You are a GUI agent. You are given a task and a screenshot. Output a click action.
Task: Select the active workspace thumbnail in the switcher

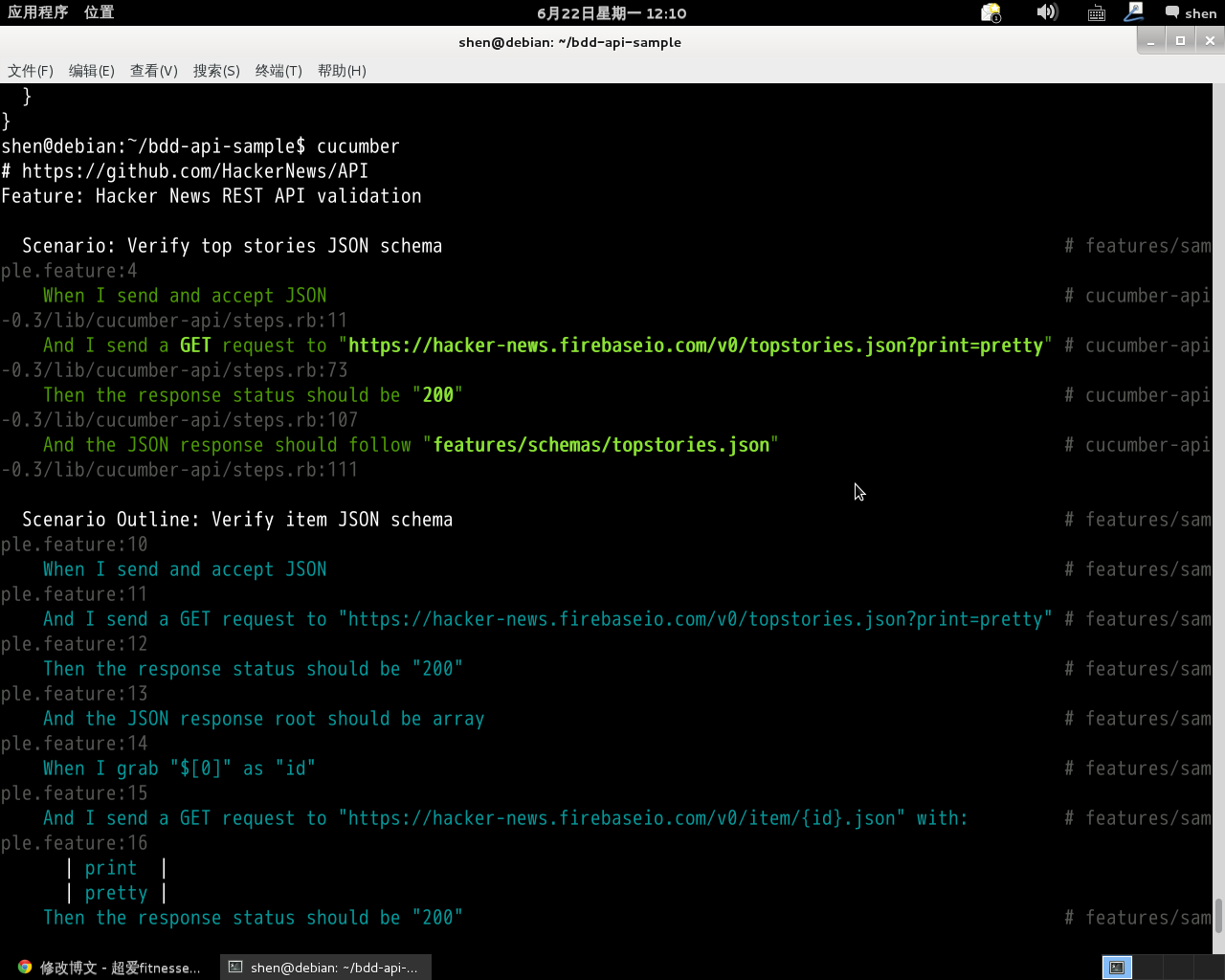[x=1117, y=967]
